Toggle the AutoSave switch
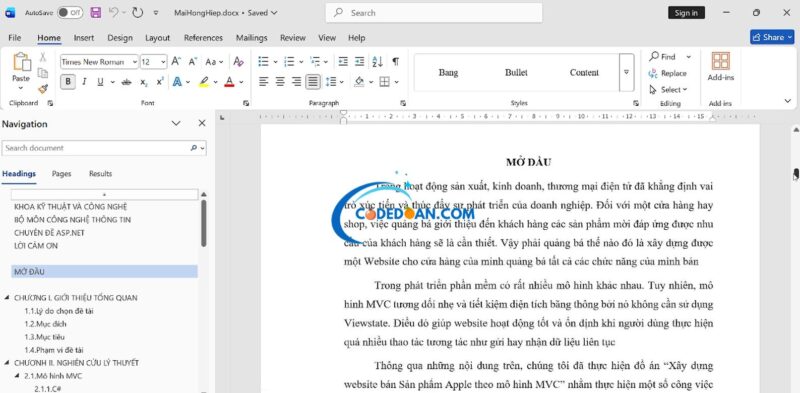This screenshot has width=800, height=393. [70, 13]
